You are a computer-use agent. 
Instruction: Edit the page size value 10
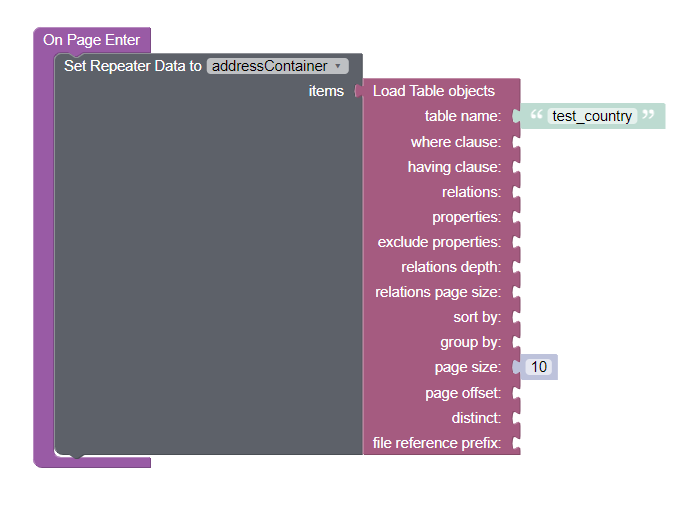click(539, 367)
